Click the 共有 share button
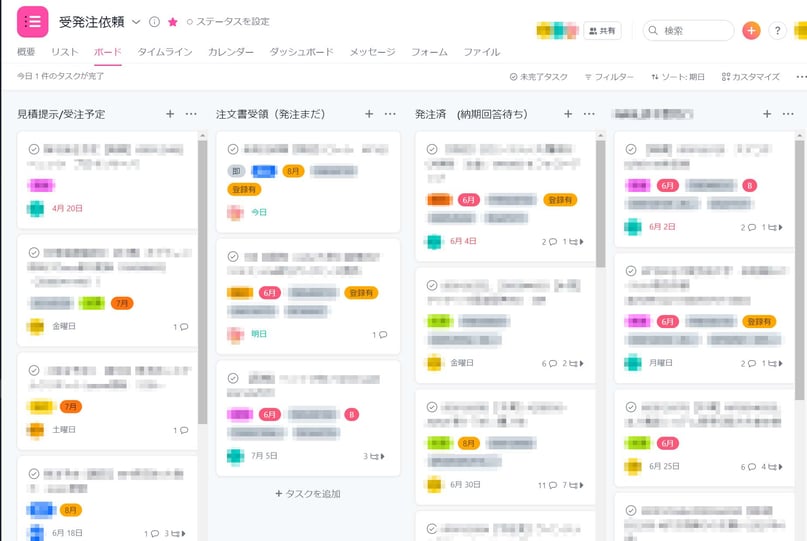807x541 pixels. click(x=602, y=31)
